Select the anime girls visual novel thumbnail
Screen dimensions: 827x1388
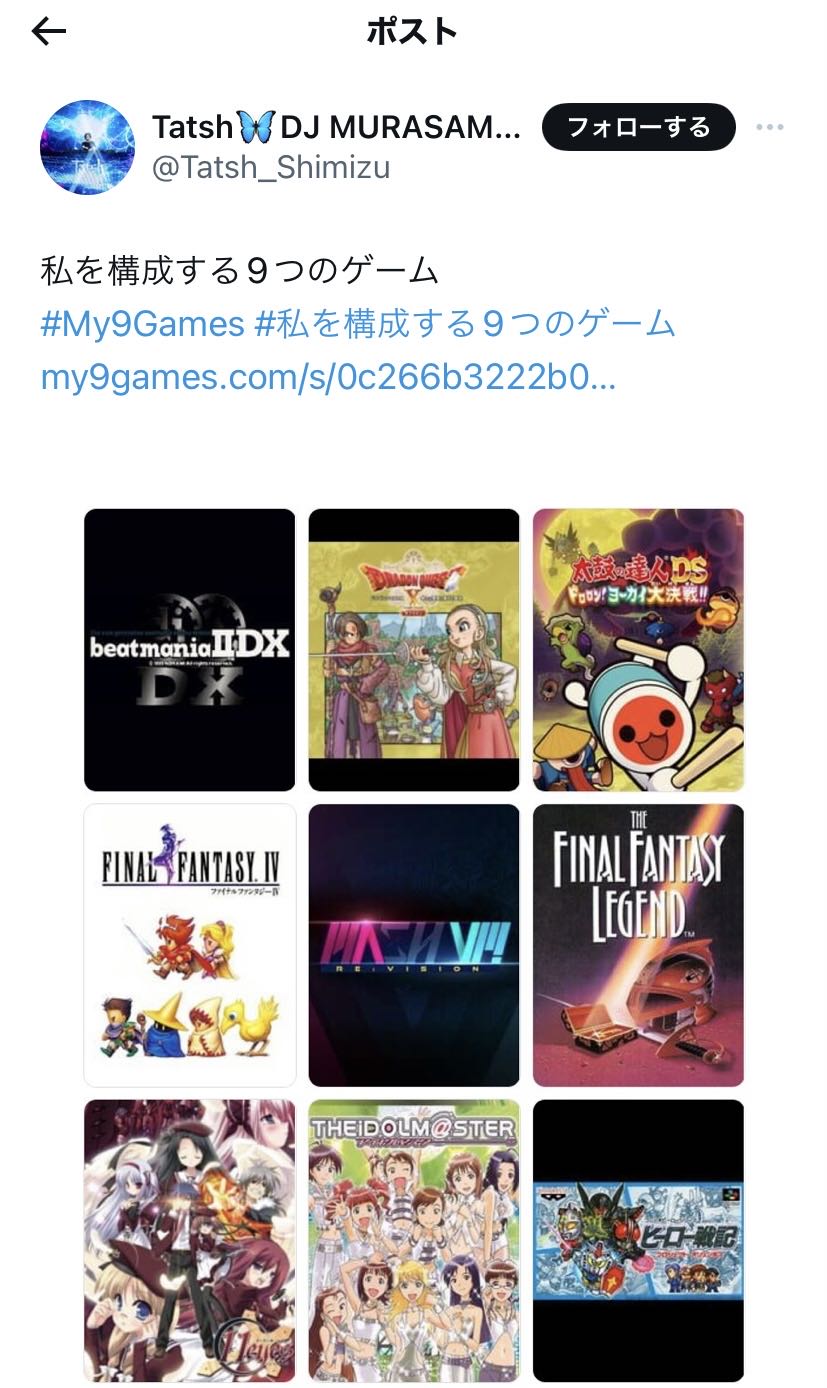(190, 1241)
